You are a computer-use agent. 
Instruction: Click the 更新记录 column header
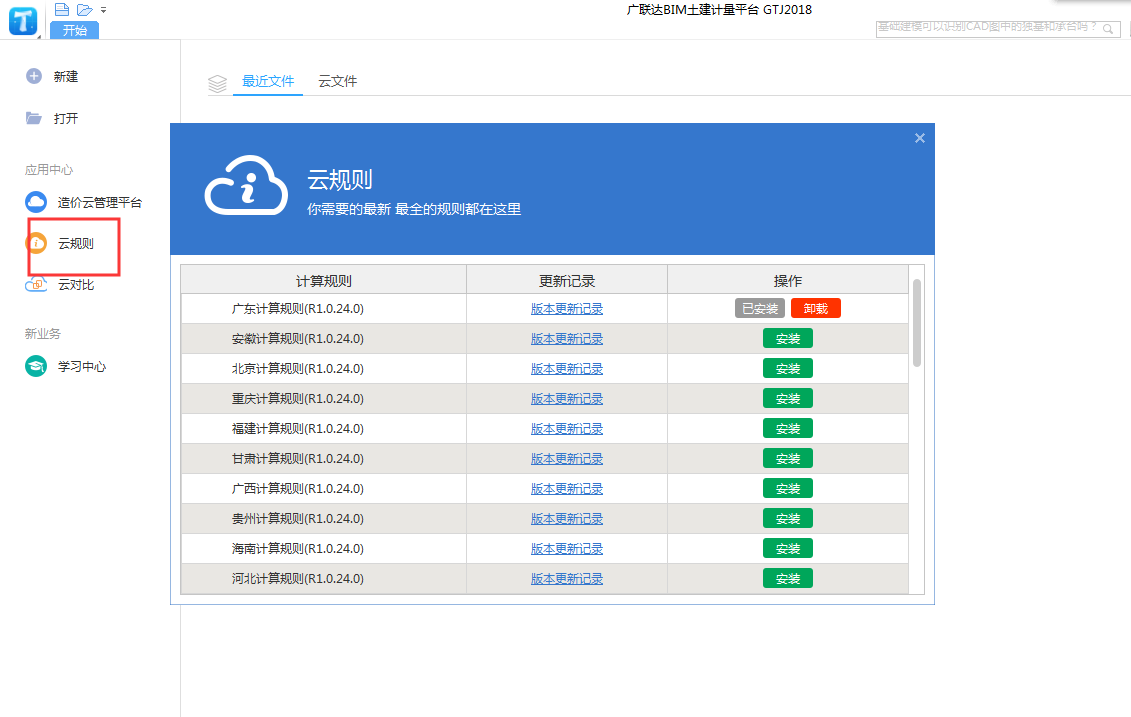pos(567,281)
